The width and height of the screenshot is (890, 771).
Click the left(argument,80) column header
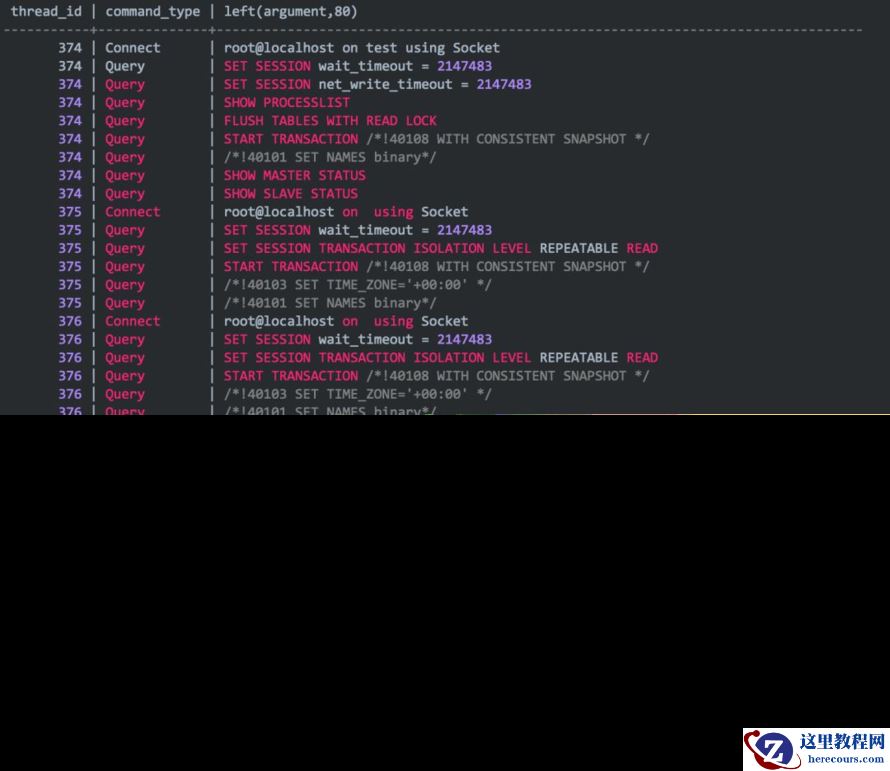click(x=291, y=11)
